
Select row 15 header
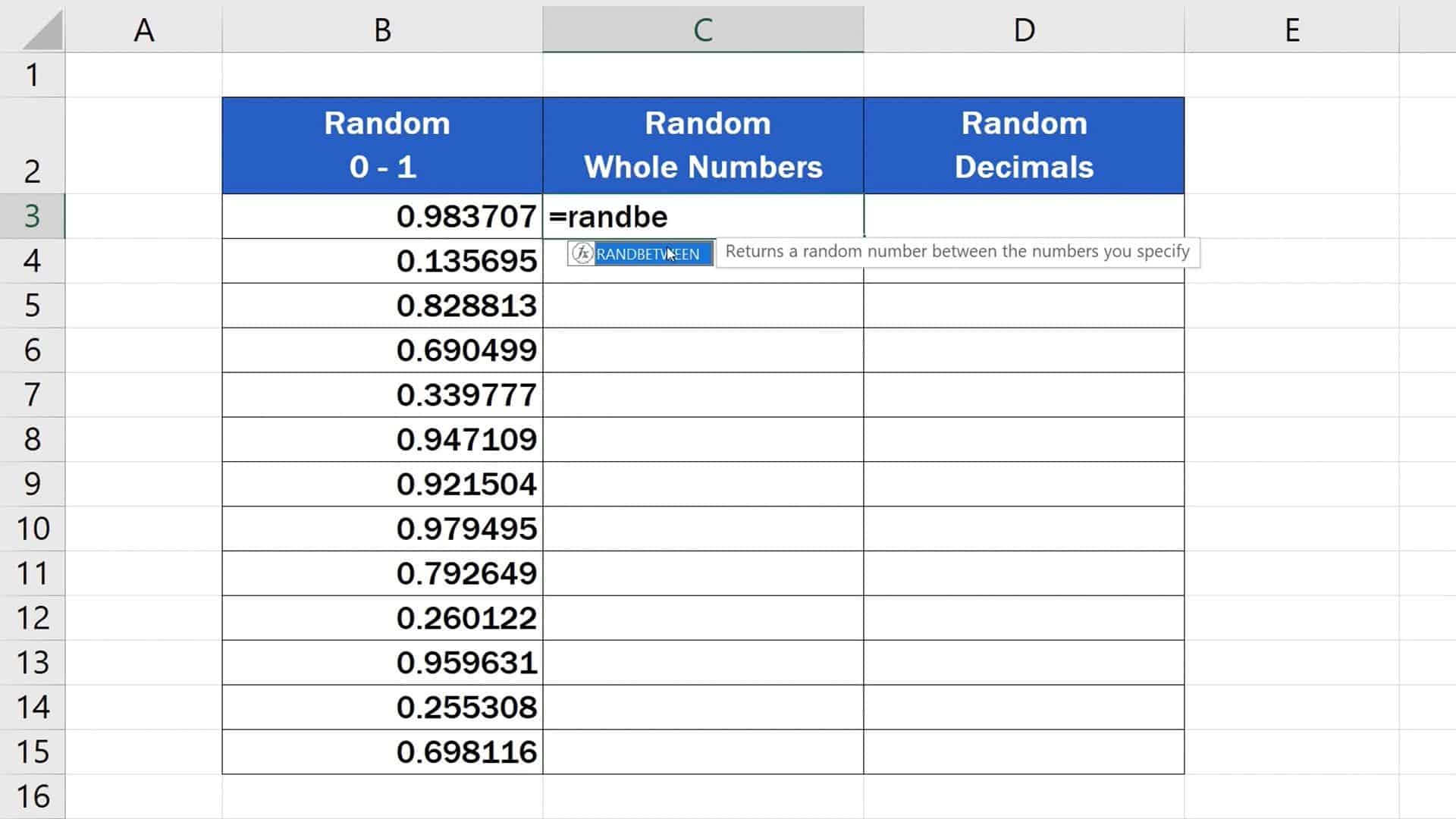click(33, 752)
